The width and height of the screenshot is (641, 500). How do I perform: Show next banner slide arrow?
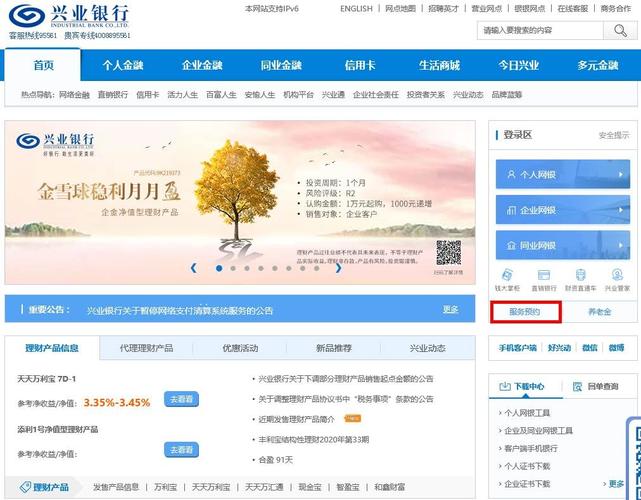338,268
